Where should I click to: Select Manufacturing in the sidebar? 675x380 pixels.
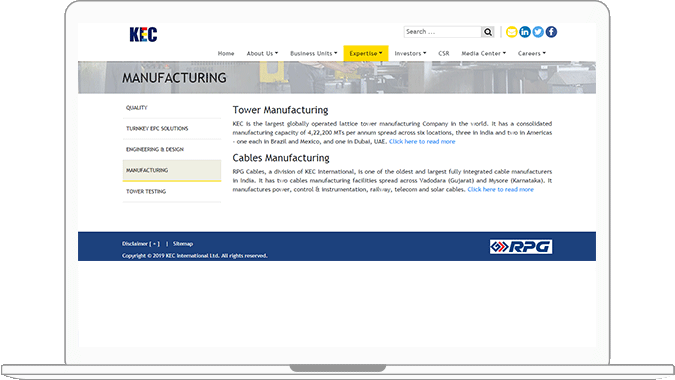[x=172, y=170]
